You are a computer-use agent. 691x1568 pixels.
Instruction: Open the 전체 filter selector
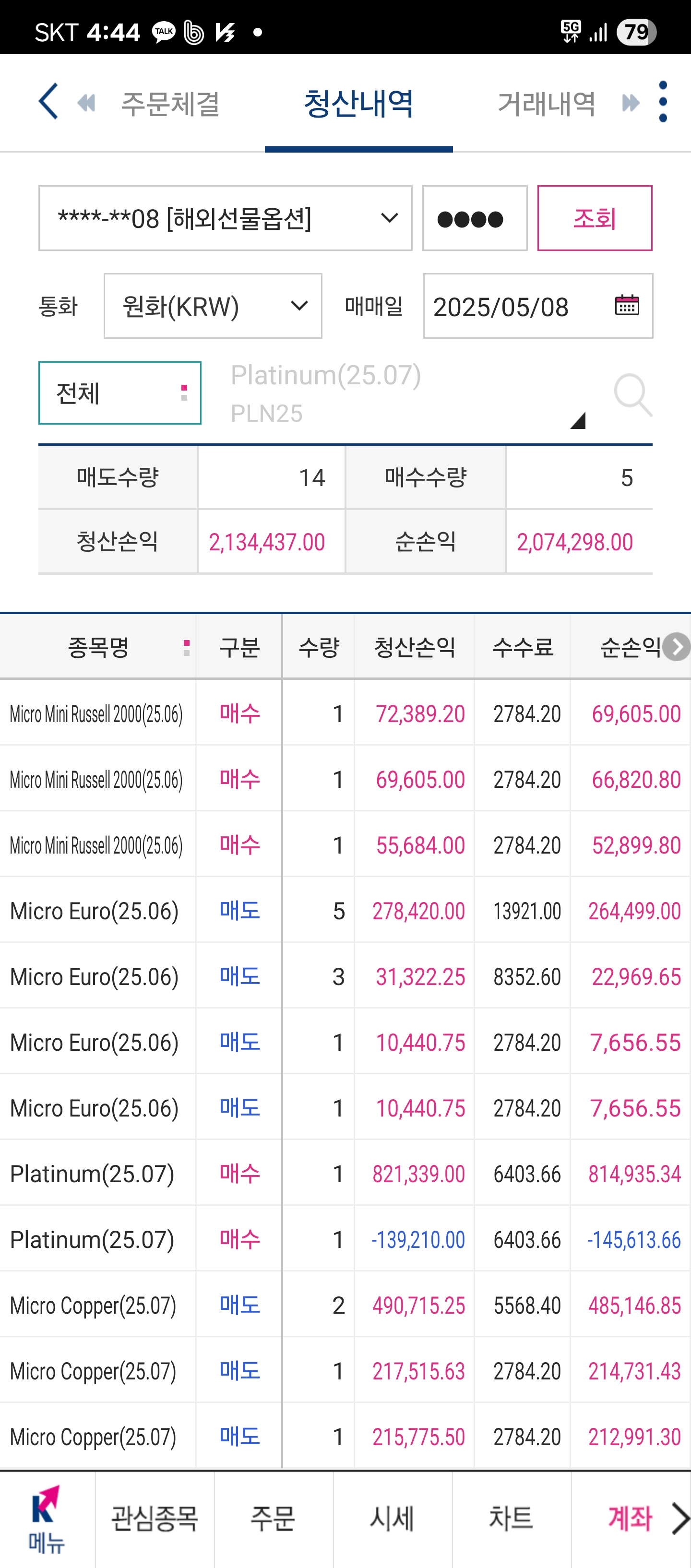[x=120, y=392]
